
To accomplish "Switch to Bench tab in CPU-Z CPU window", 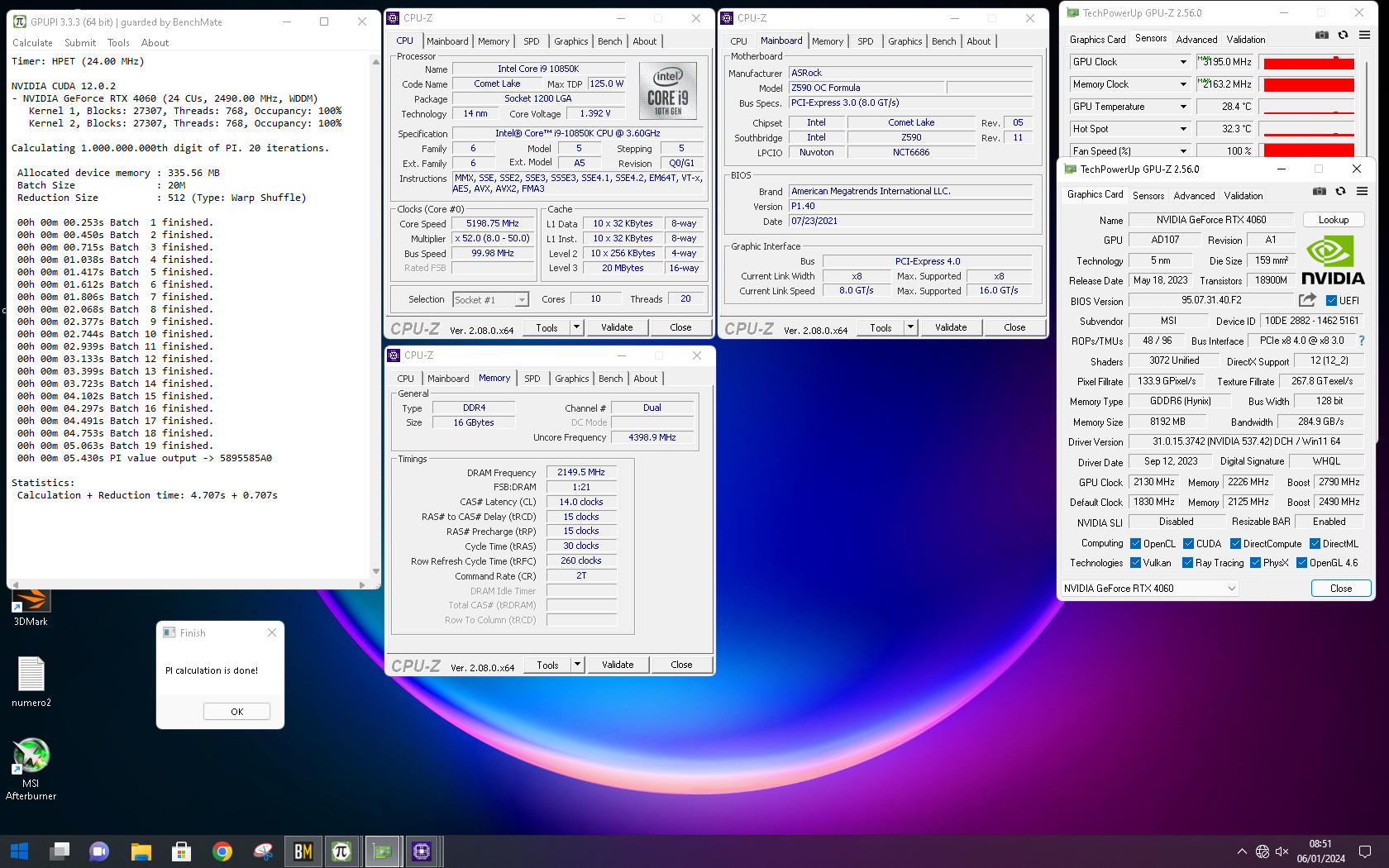I will click(609, 41).
